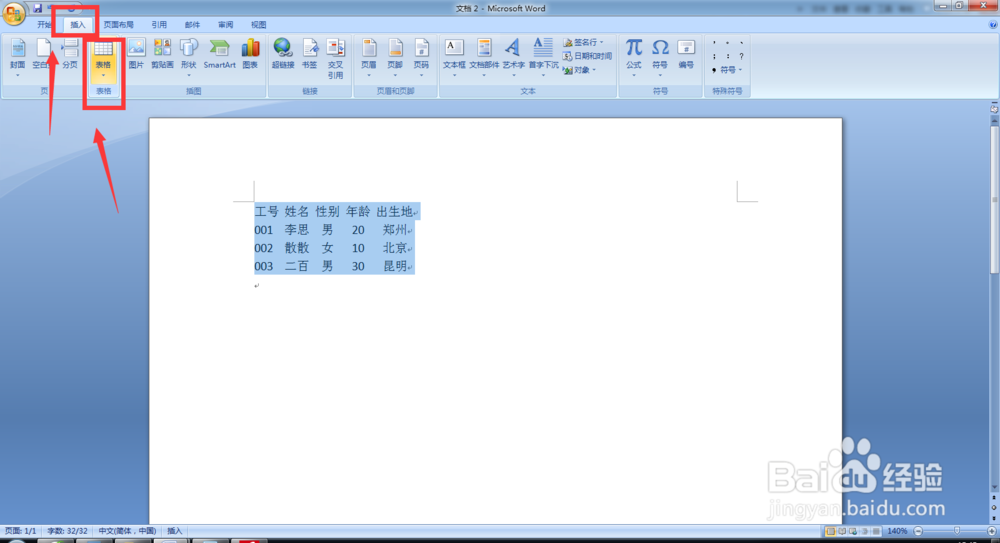Click the header cell text 工号
The height and width of the screenshot is (543, 1000).
[x=267, y=211]
